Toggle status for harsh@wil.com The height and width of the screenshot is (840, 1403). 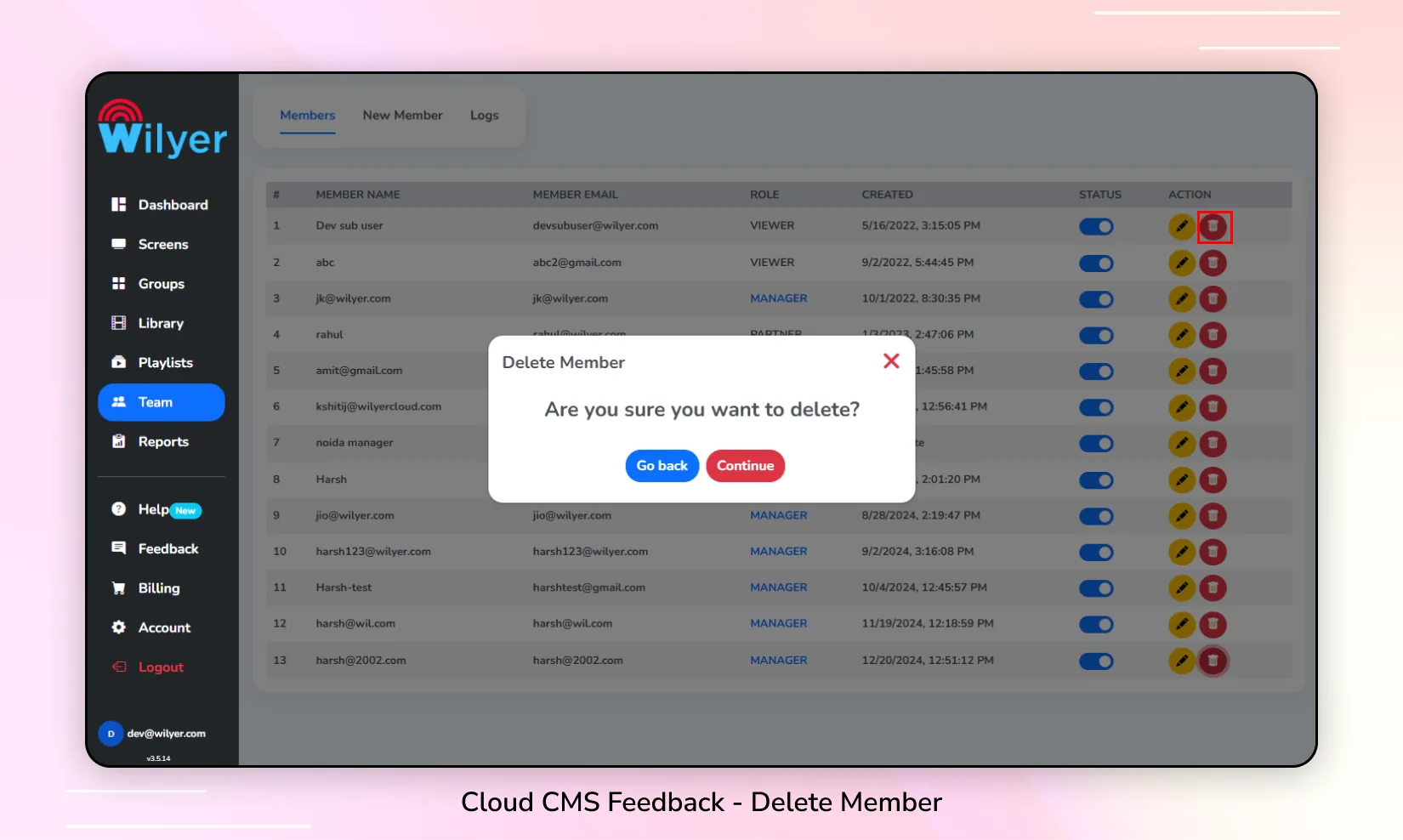pos(1096,625)
